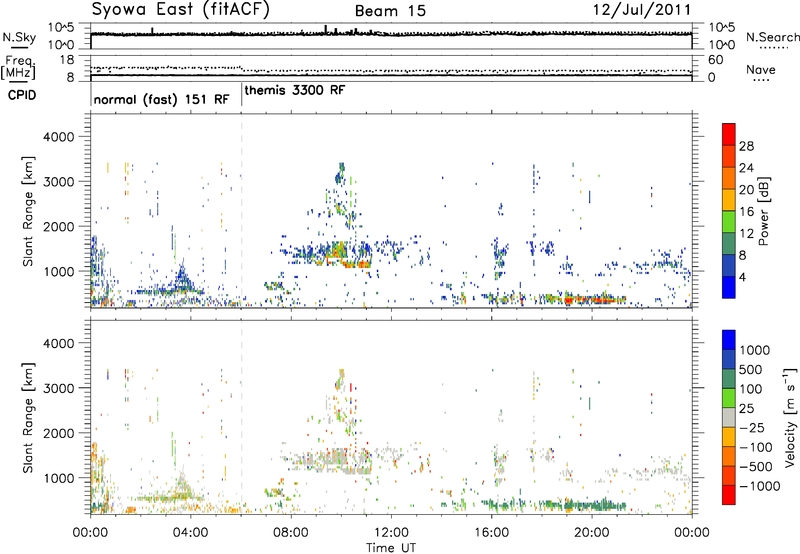Click the 'Freq. [MHz]' axis label
The width and height of the screenshot is (800, 554).
[19, 67]
